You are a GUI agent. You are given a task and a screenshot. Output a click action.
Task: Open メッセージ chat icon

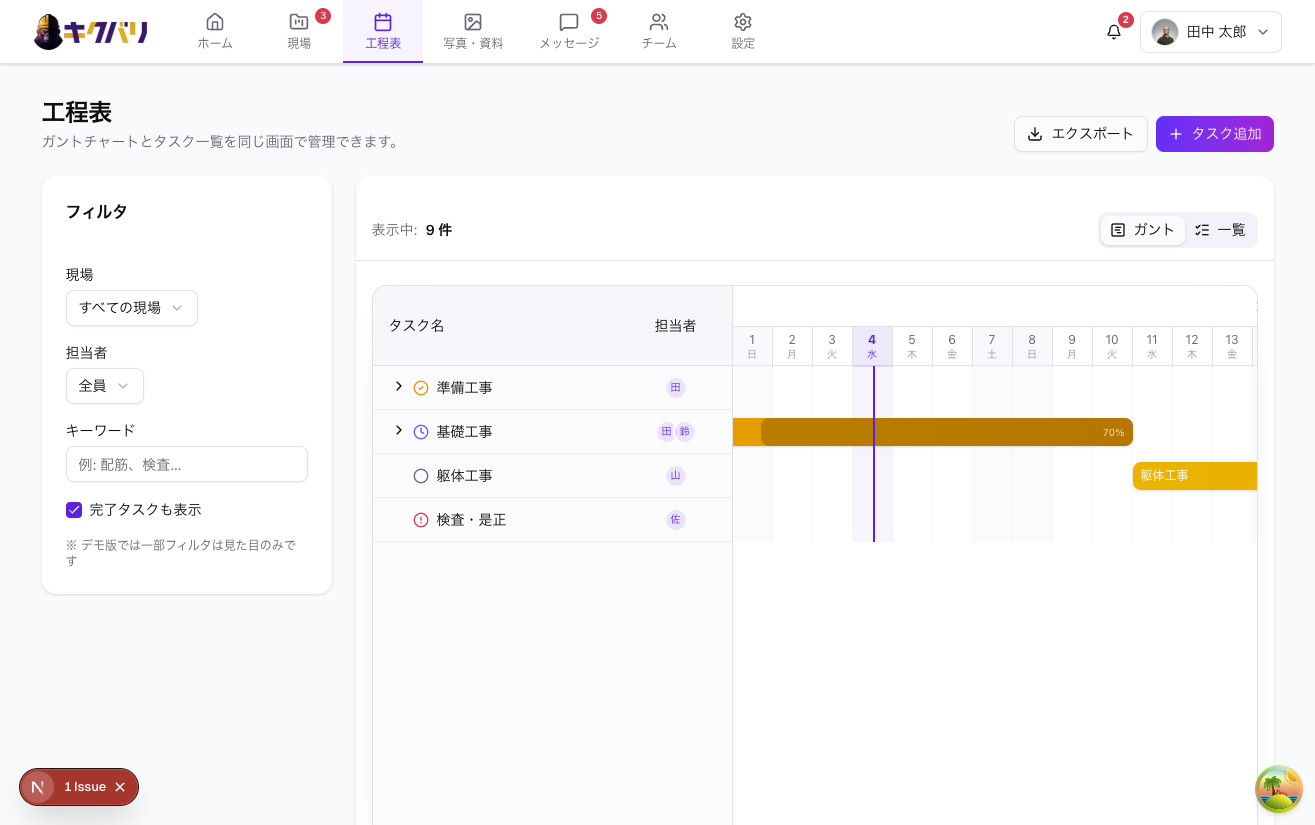click(x=569, y=22)
